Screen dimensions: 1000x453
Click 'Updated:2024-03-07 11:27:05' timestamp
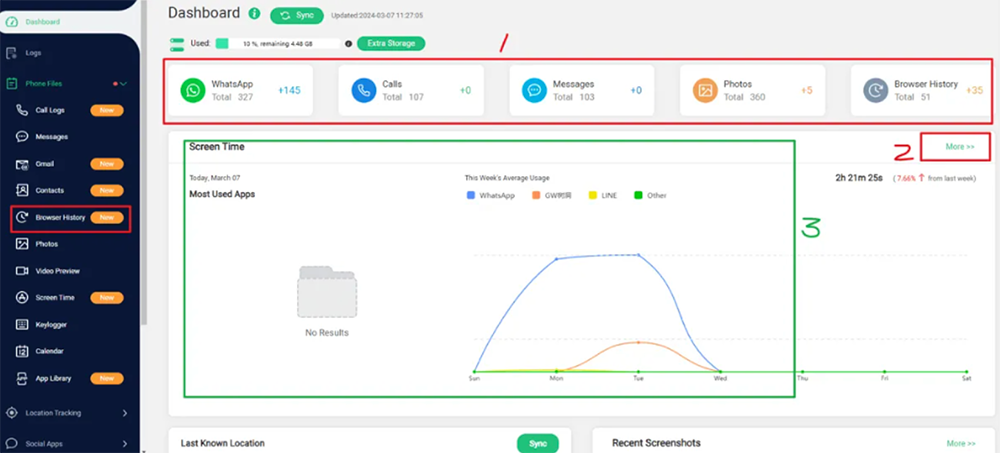(377, 15)
